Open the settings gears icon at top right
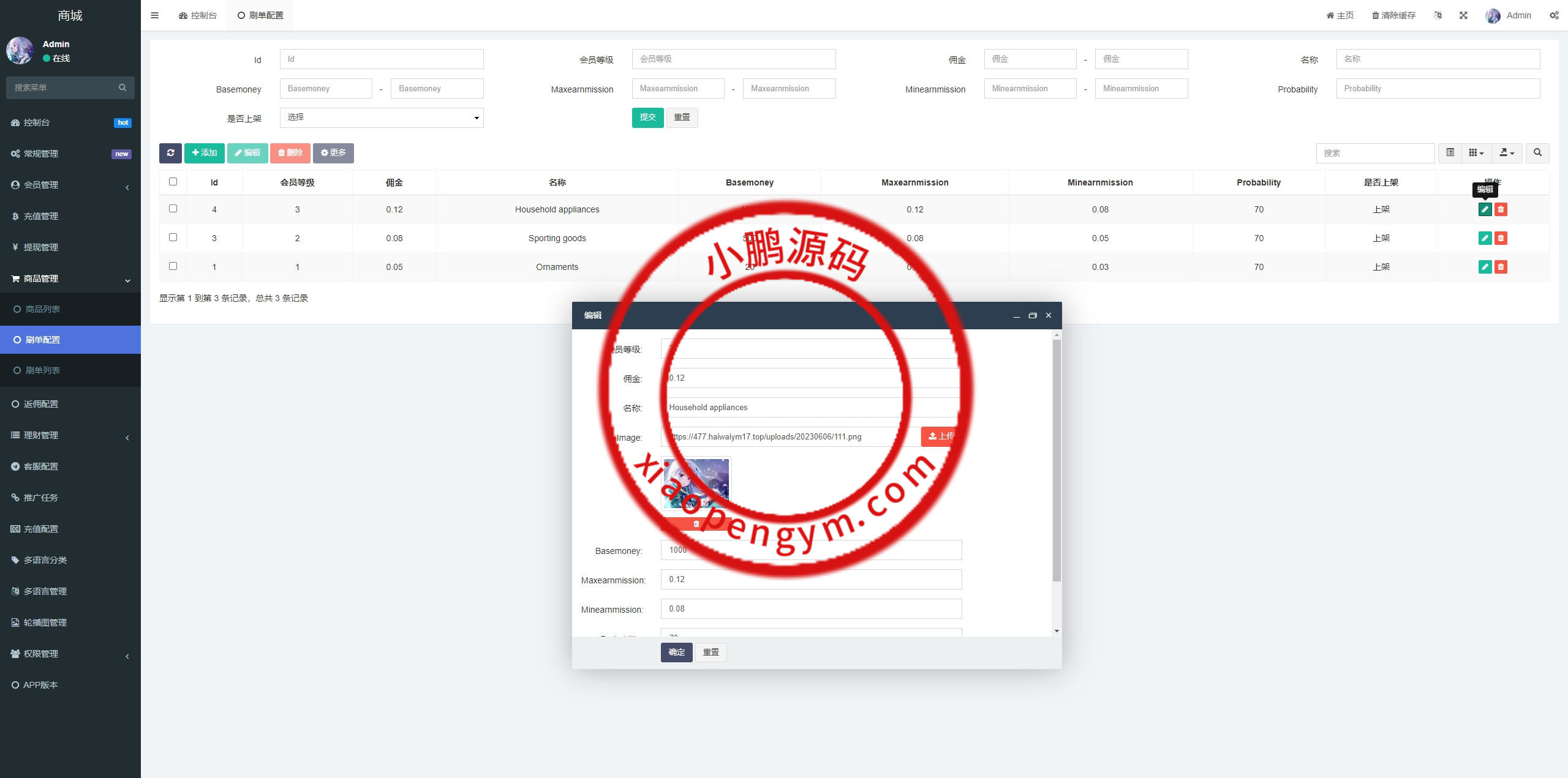The height and width of the screenshot is (778, 1568). pos(1554,15)
